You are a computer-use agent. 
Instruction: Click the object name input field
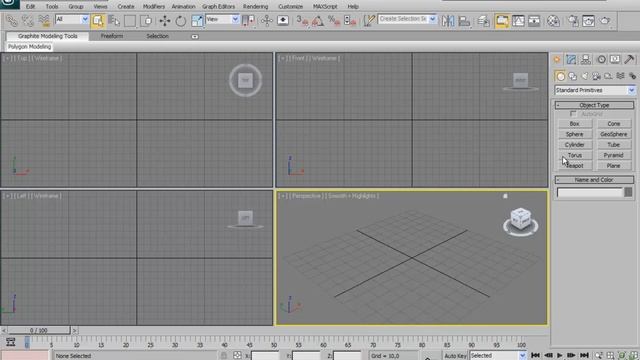coord(590,192)
